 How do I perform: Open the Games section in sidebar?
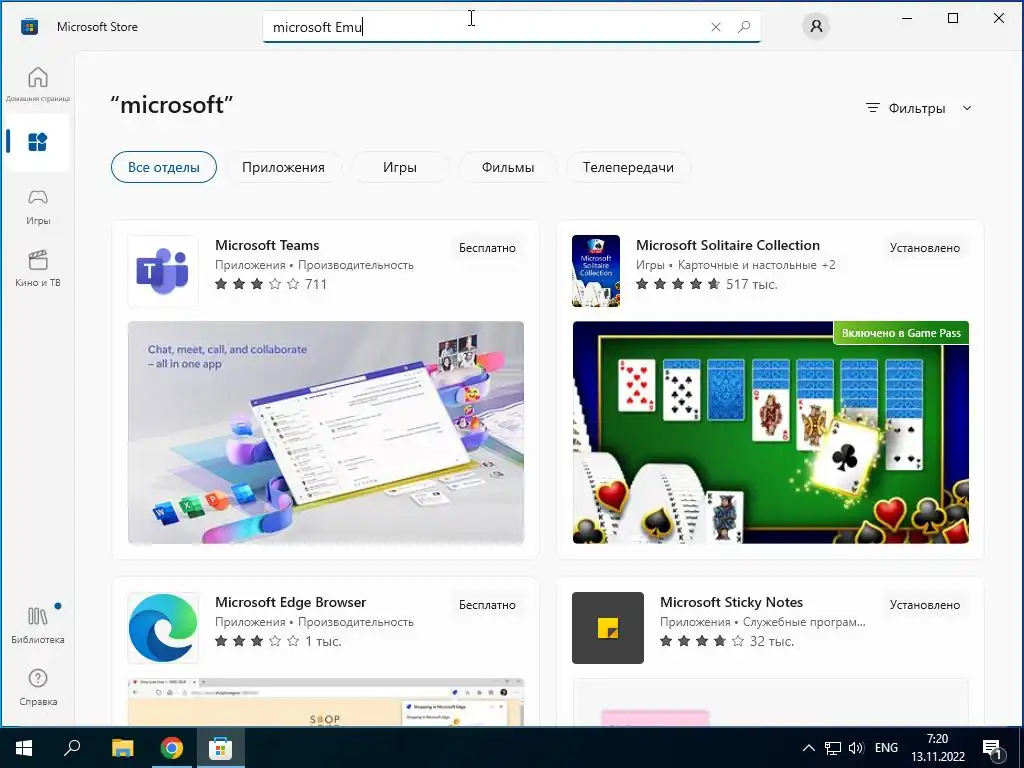click(38, 206)
